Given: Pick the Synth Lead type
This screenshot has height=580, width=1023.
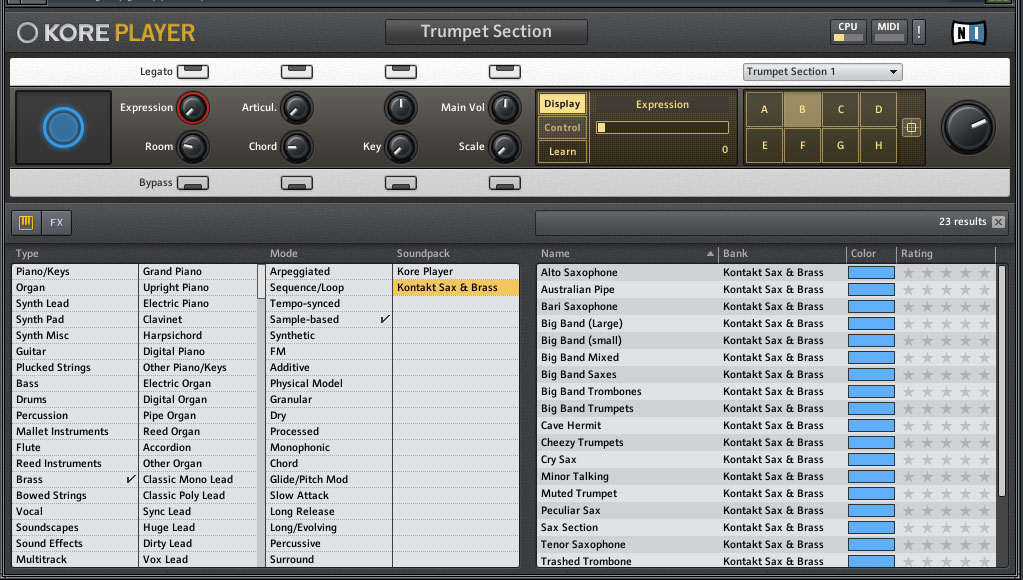Looking at the screenshot, I should [75, 303].
